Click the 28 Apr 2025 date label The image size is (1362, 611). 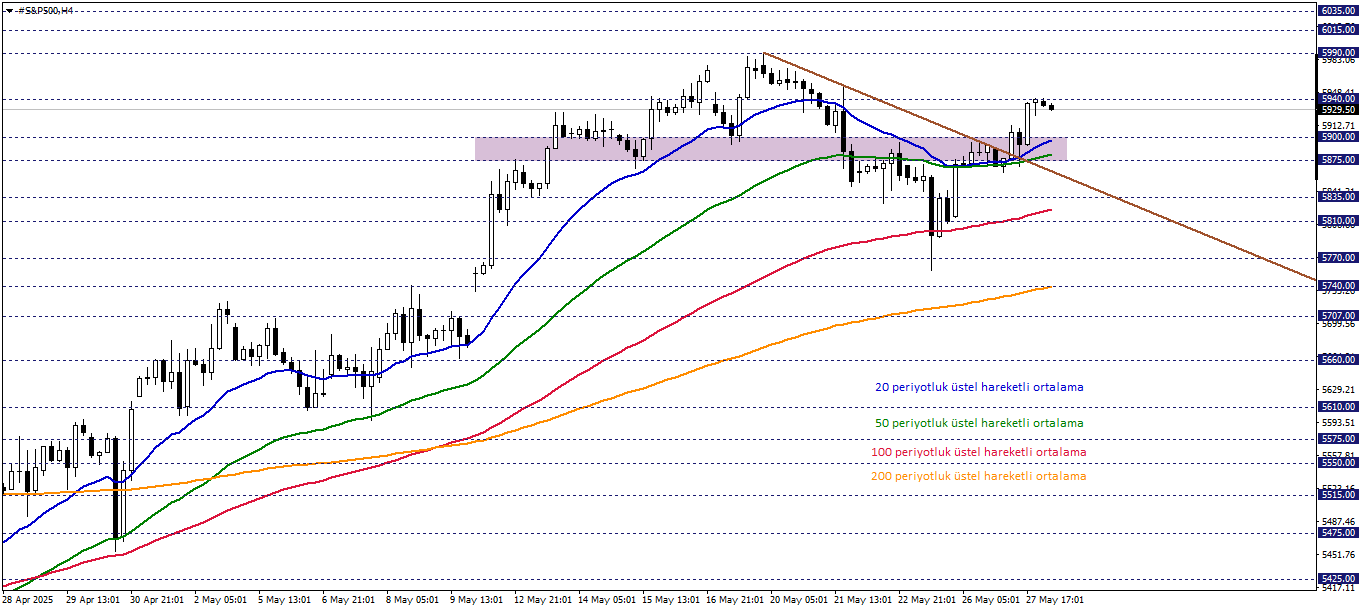[x=26, y=600]
